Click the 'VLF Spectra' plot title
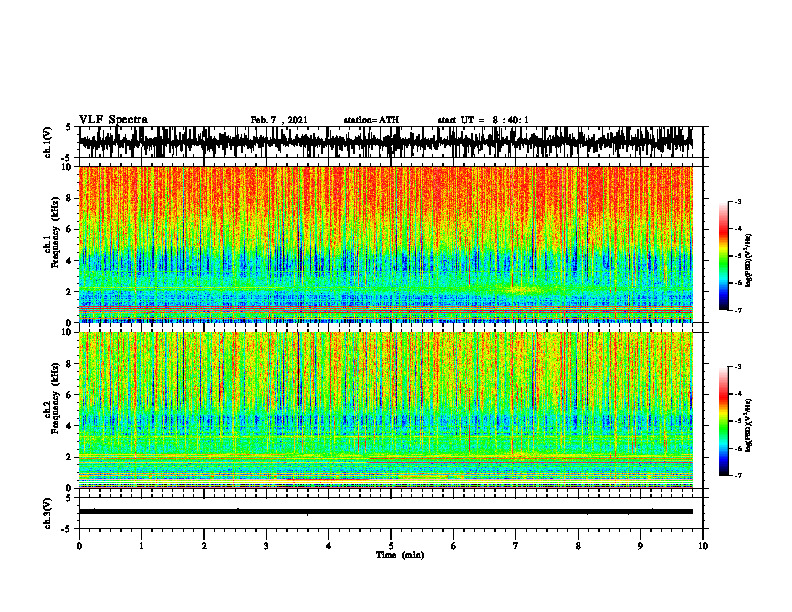 point(113,120)
